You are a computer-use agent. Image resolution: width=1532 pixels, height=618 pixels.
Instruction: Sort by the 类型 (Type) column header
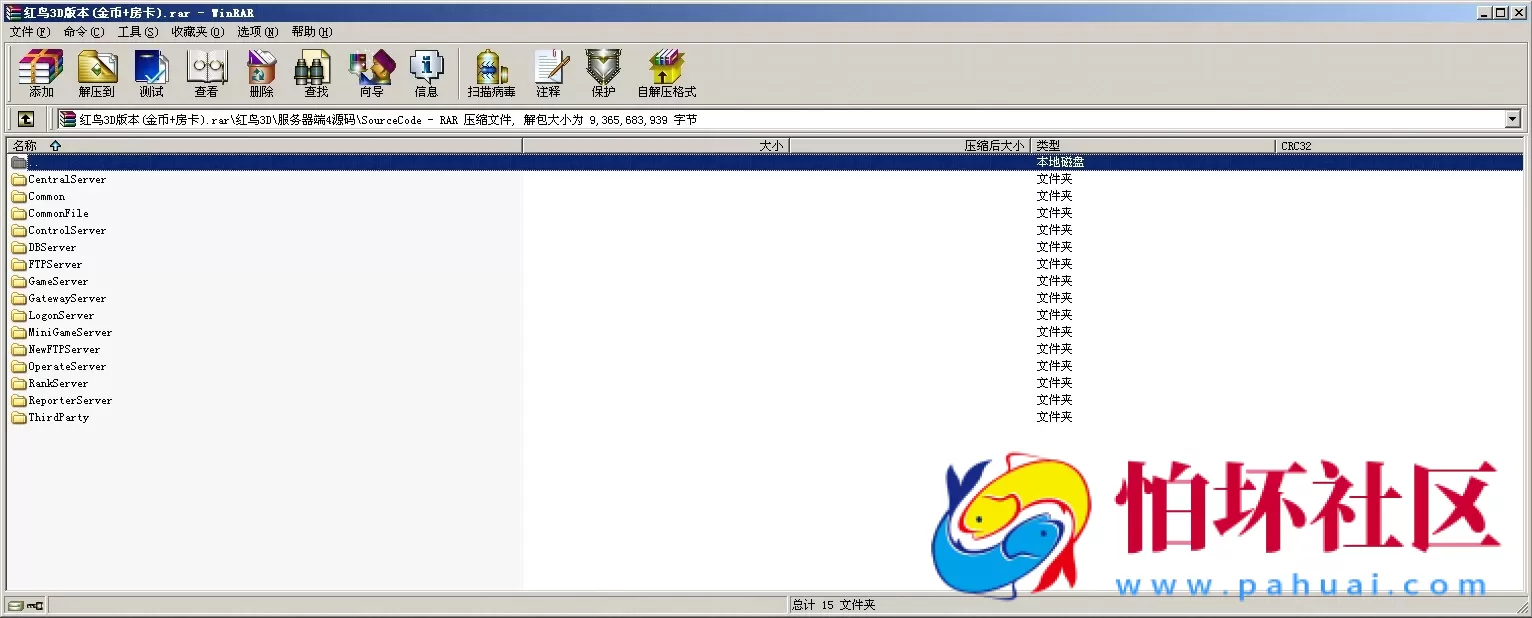(1048, 146)
